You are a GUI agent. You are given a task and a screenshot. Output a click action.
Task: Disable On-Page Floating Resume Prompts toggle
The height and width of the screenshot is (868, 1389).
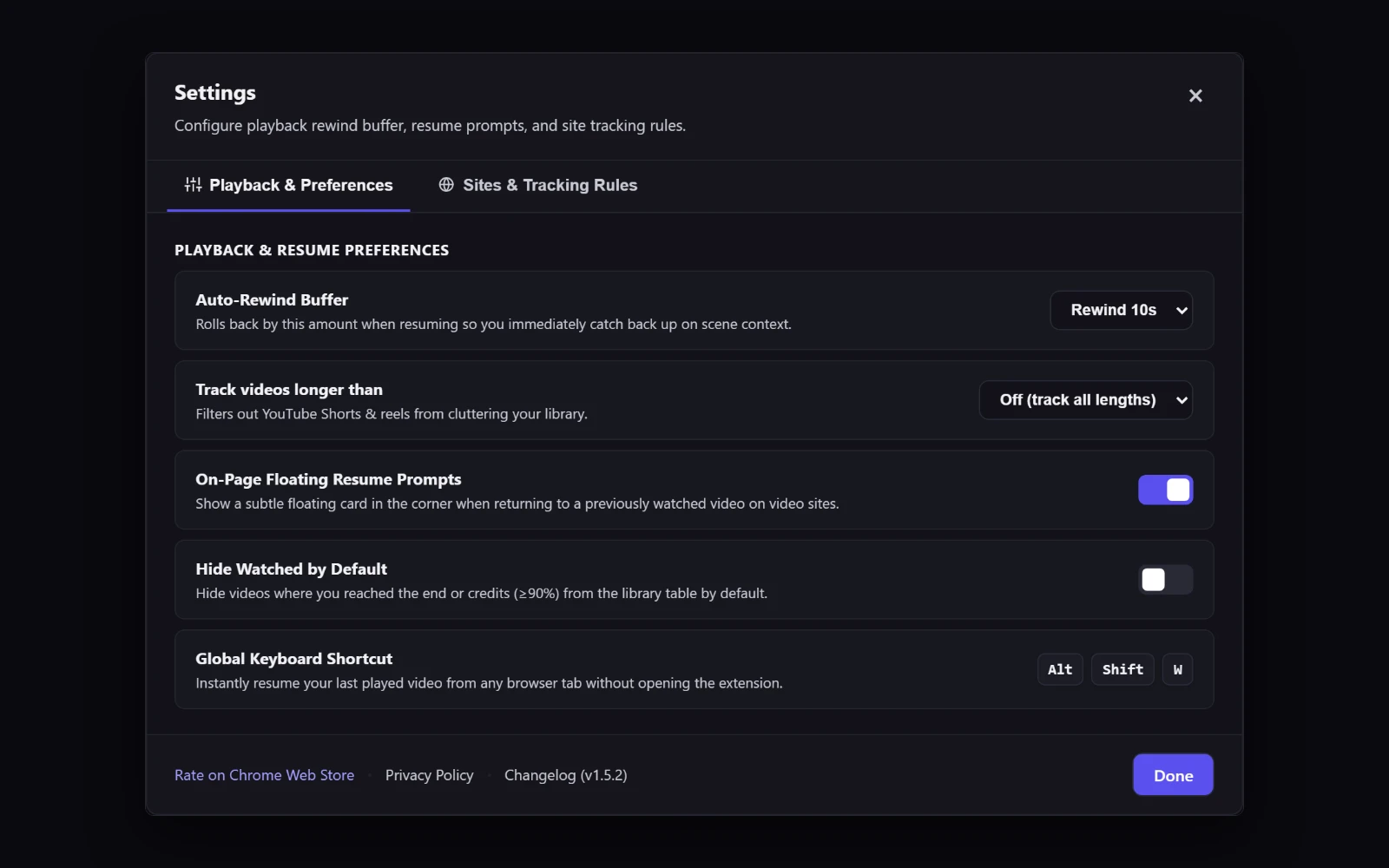[1165, 490]
